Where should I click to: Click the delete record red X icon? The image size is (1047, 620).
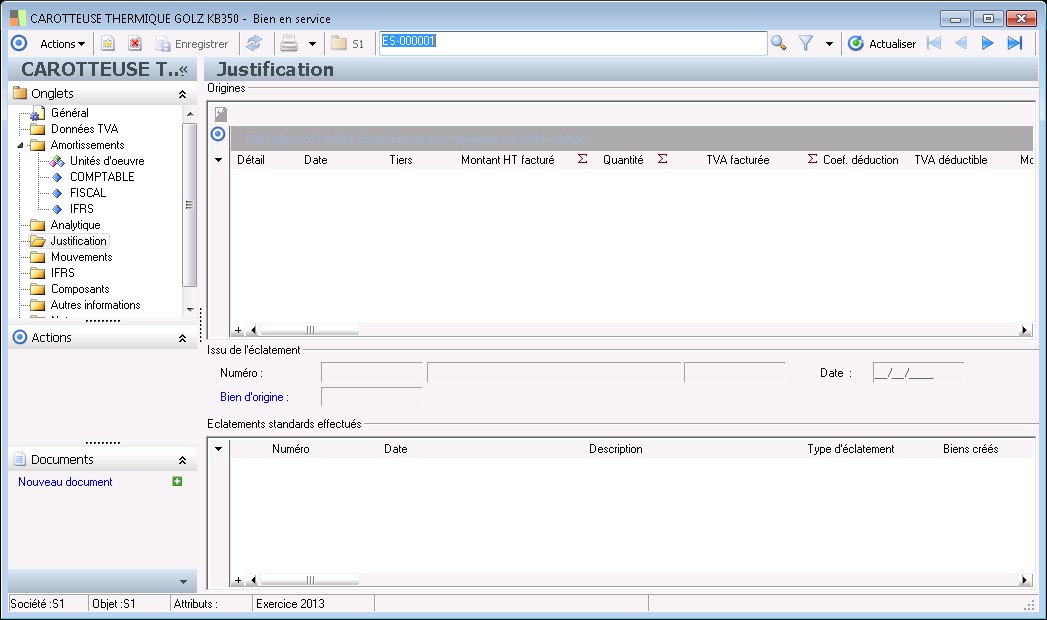(135, 44)
